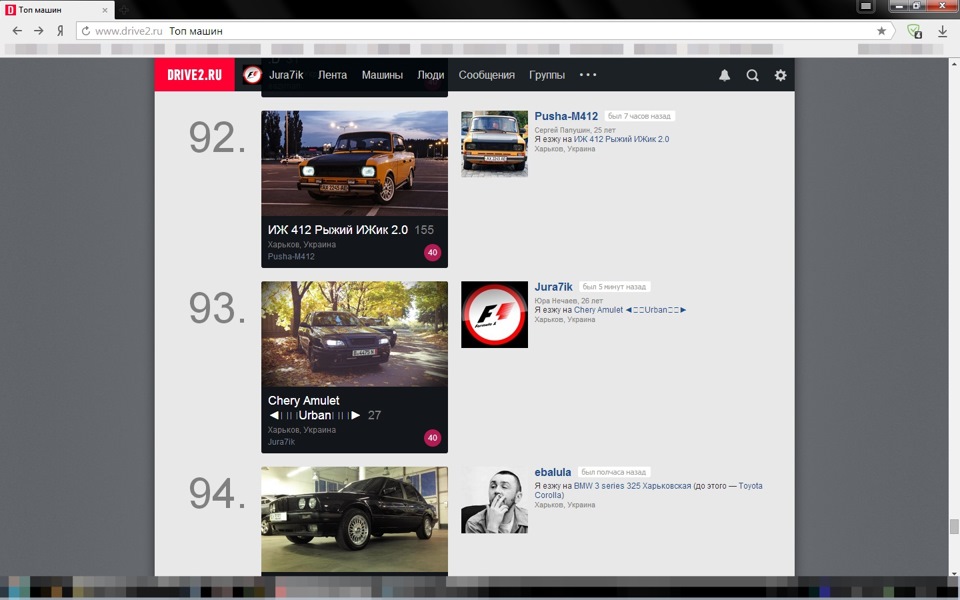Bookmark page with the star icon
Viewport: 960px width, 600px height.
coord(881,31)
